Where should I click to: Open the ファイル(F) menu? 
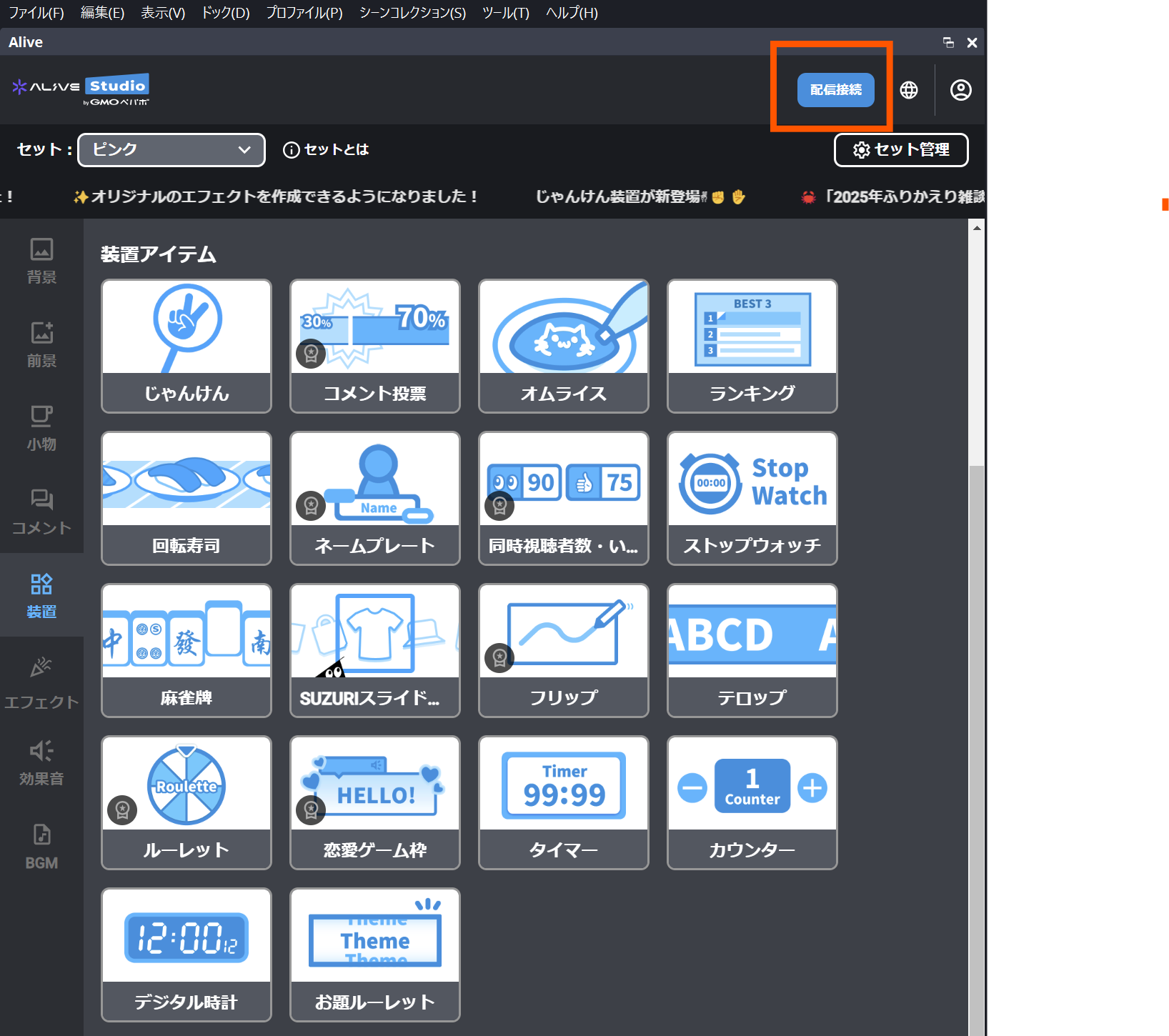click(36, 13)
